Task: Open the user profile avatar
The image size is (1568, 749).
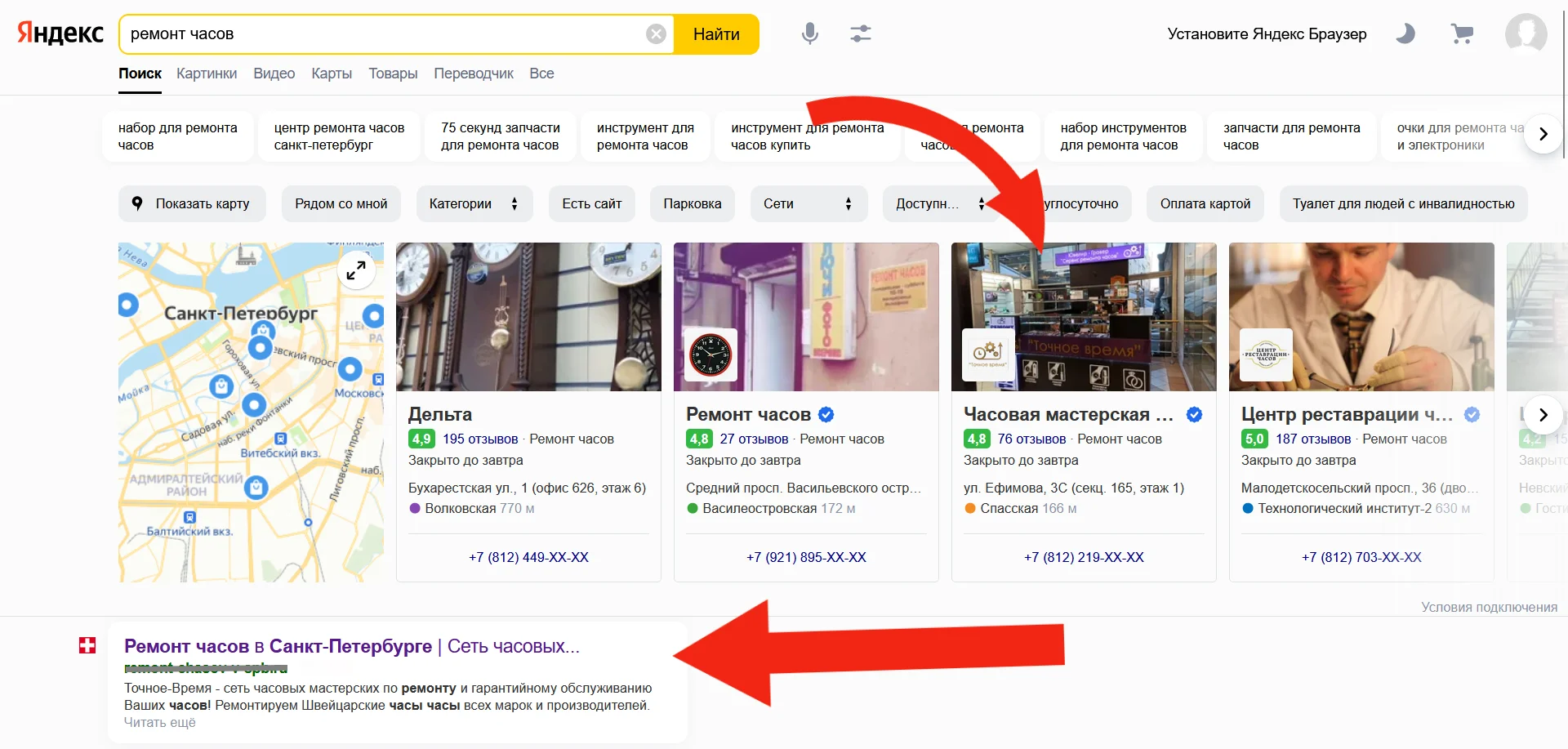Action: (x=1526, y=33)
